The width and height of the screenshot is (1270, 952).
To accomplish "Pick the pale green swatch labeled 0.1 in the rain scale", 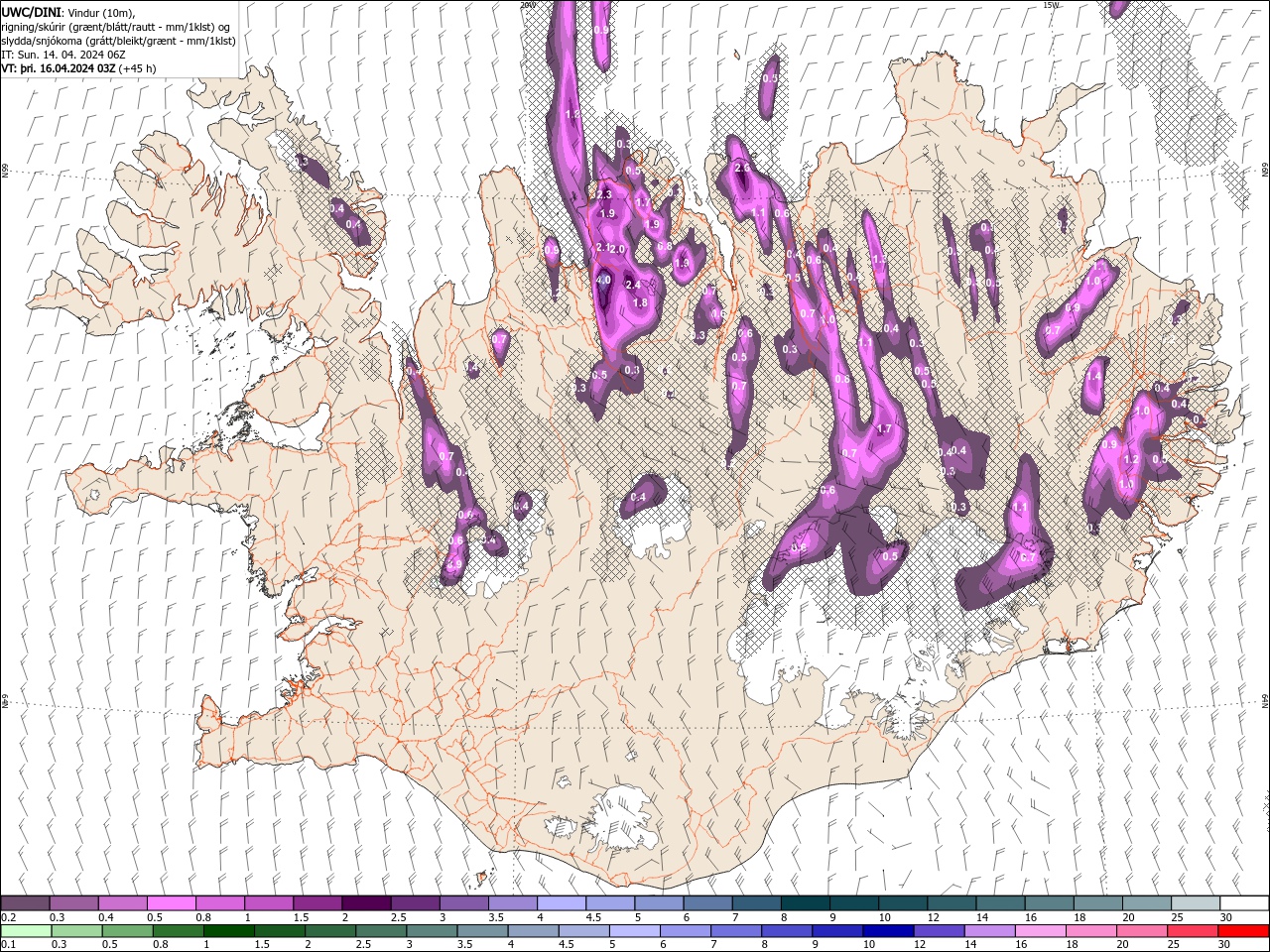I will [26, 931].
